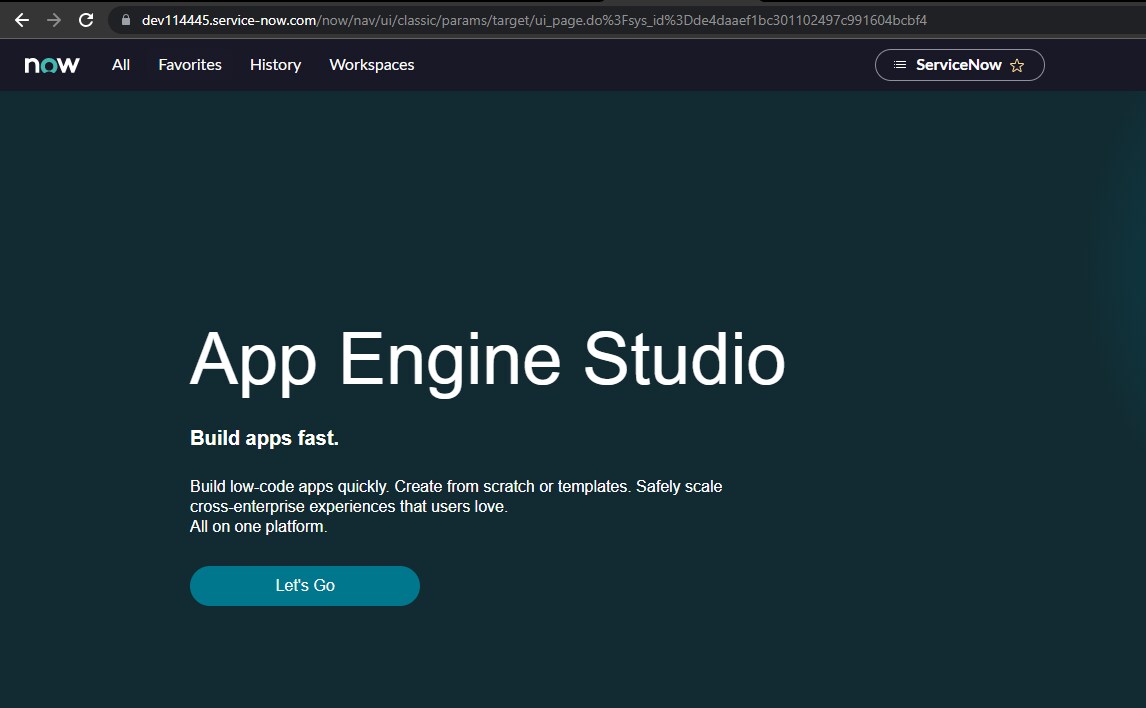Viewport: 1146px width, 708px height.
Task: Click the hamburger lines icon beside ServiceNow
Action: coord(900,65)
